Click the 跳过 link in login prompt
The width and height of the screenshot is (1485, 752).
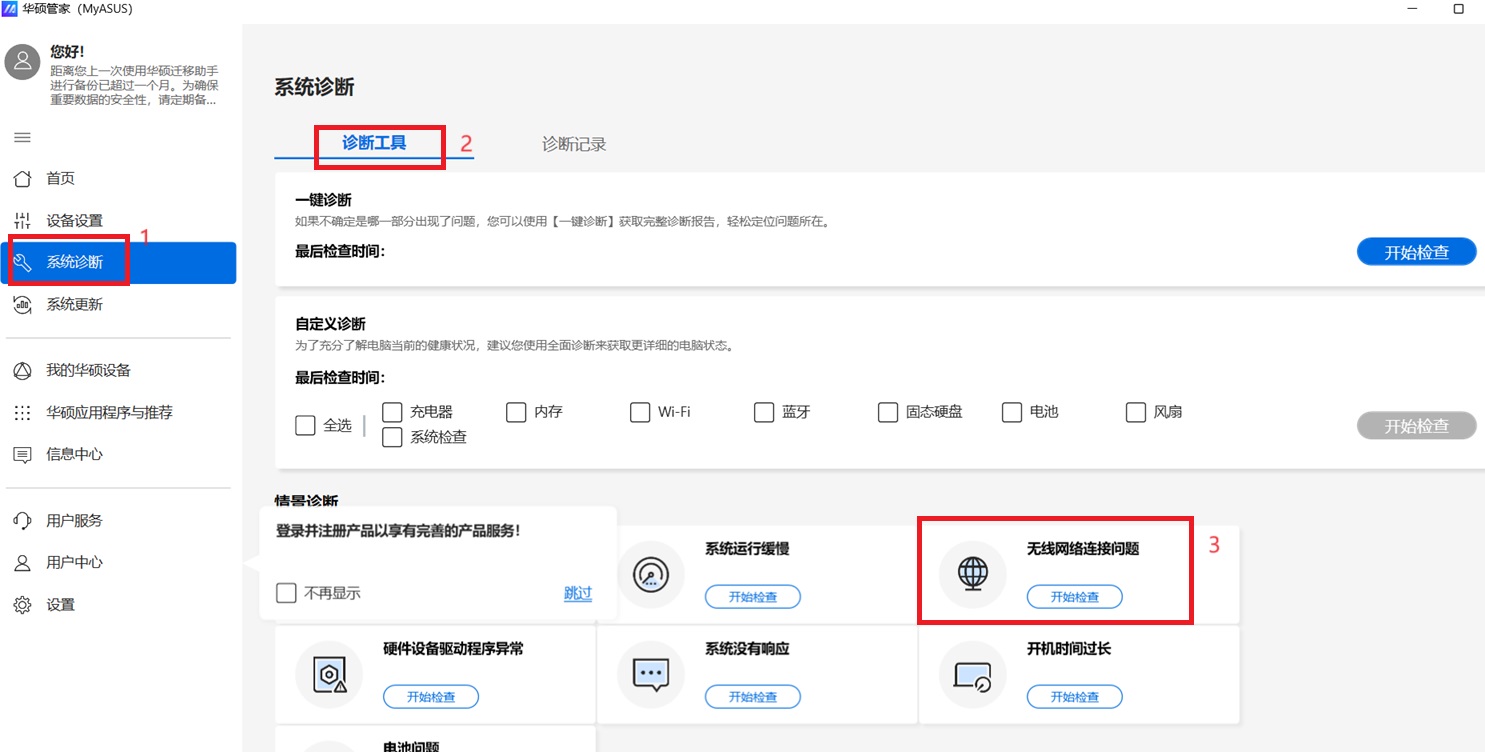(x=577, y=592)
